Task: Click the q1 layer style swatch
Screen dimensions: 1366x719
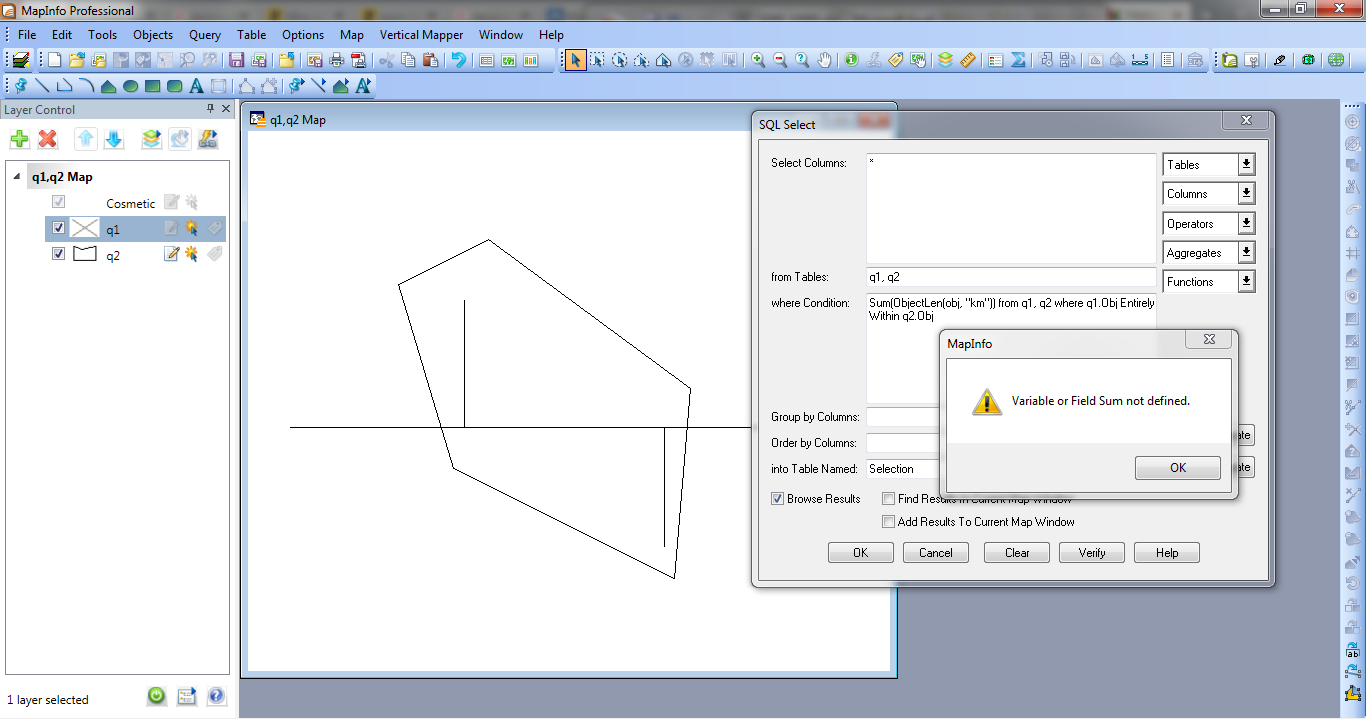Action: pyautogui.click(x=85, y=228)
